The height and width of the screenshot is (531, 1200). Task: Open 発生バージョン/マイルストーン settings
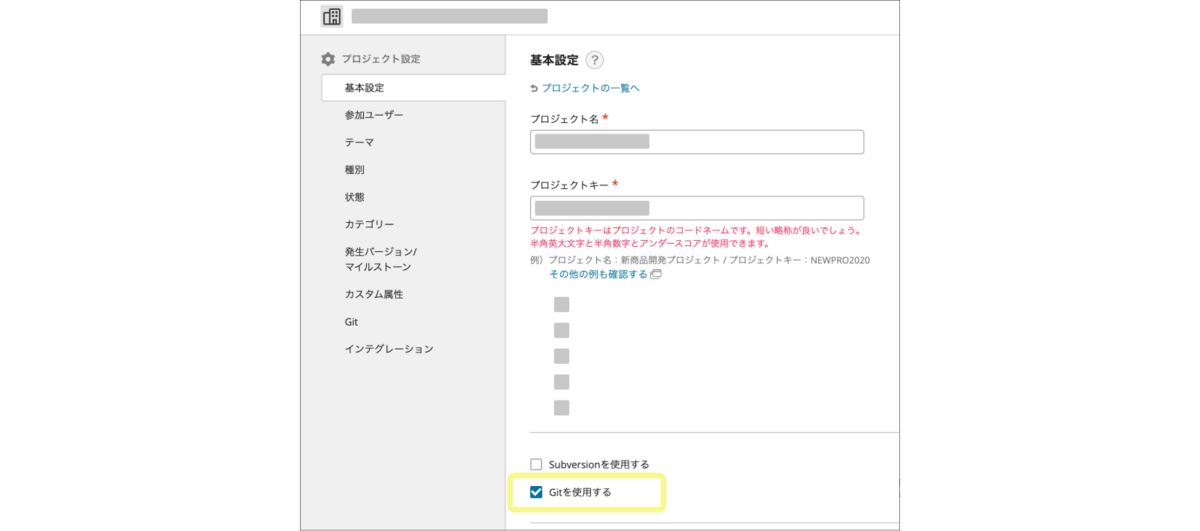(381, 259)
